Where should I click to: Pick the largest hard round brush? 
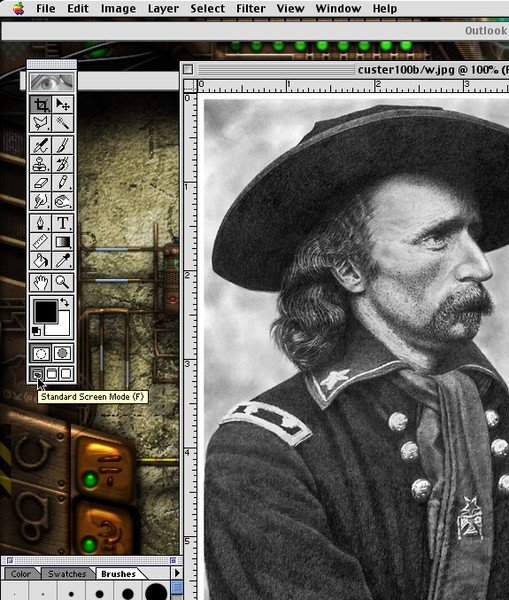[156, 592]
